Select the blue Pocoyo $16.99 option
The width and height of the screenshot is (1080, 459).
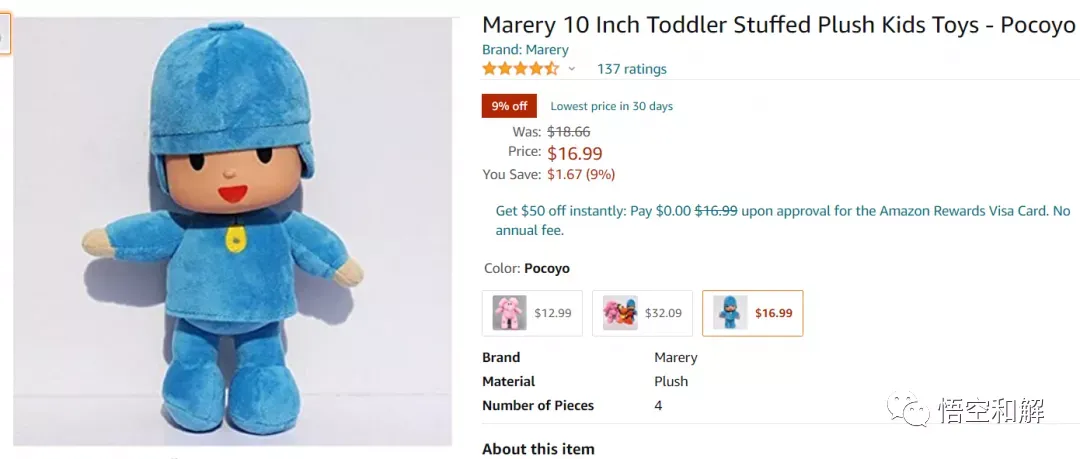click(752, 313)
